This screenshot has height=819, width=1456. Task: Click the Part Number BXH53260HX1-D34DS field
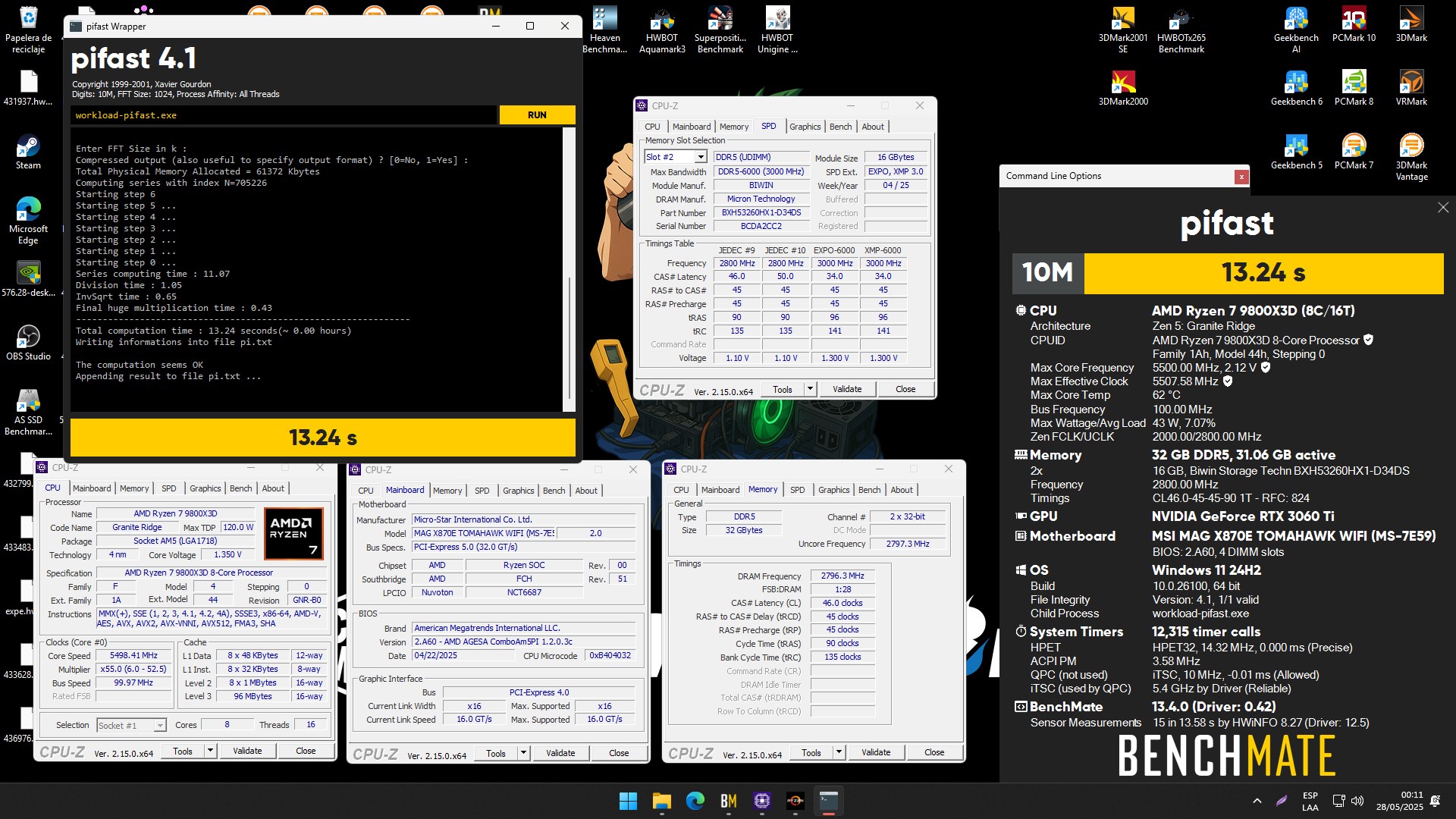pos(761,212)
